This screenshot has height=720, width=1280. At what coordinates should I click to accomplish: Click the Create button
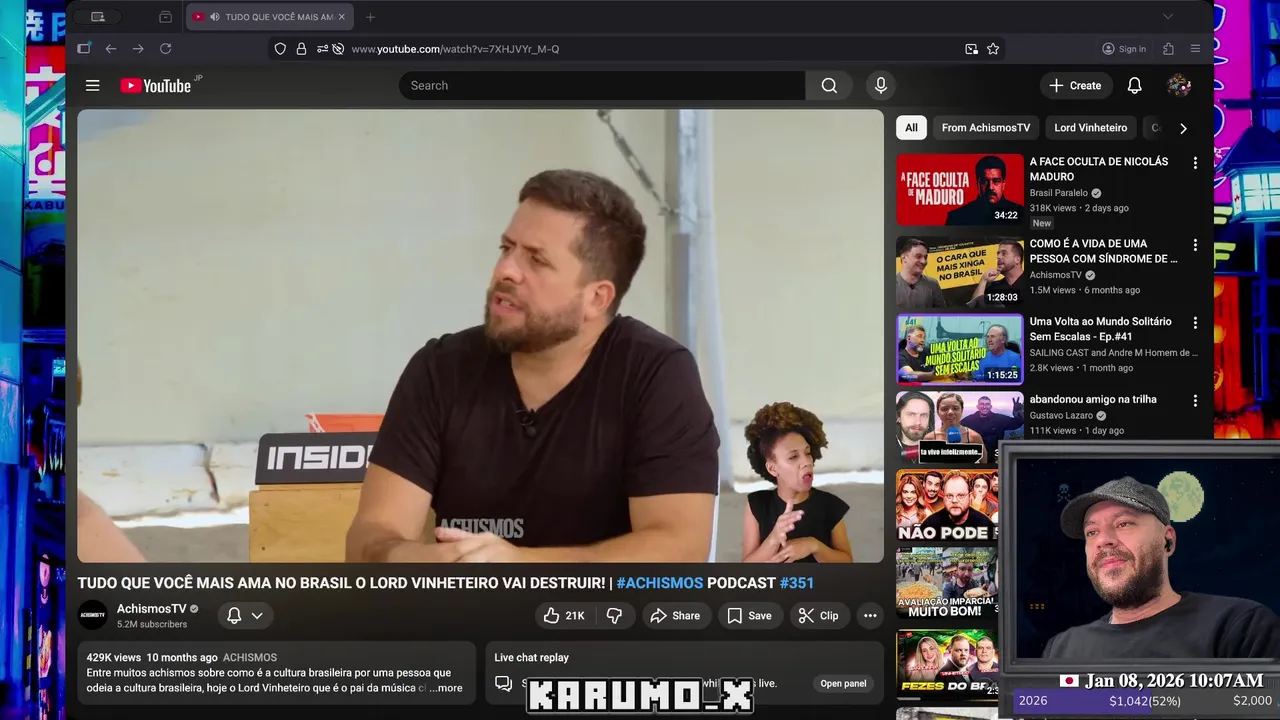click(x=1075, y=86)
